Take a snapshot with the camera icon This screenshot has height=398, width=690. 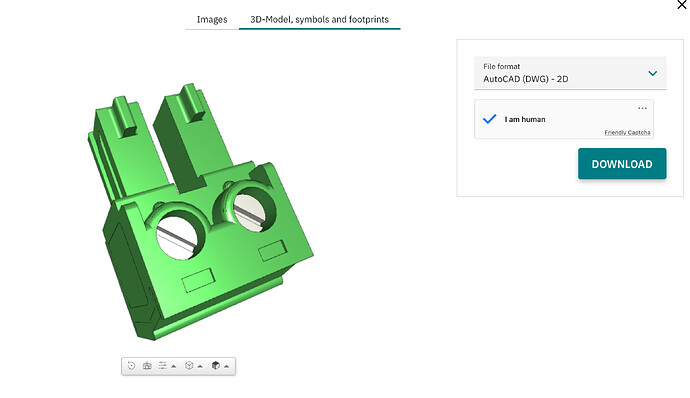[x=147, y=365]
